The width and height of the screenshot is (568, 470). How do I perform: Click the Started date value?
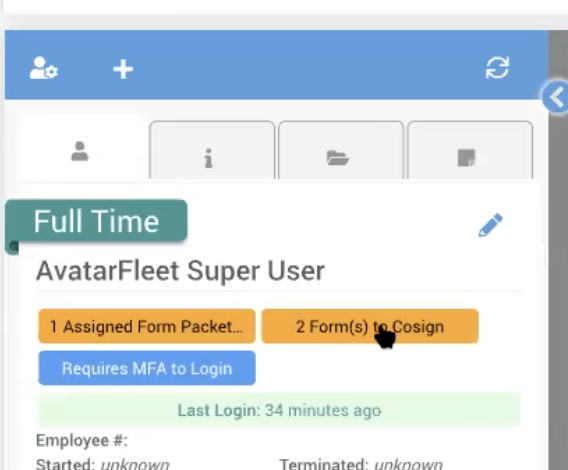tap(135, 464)
